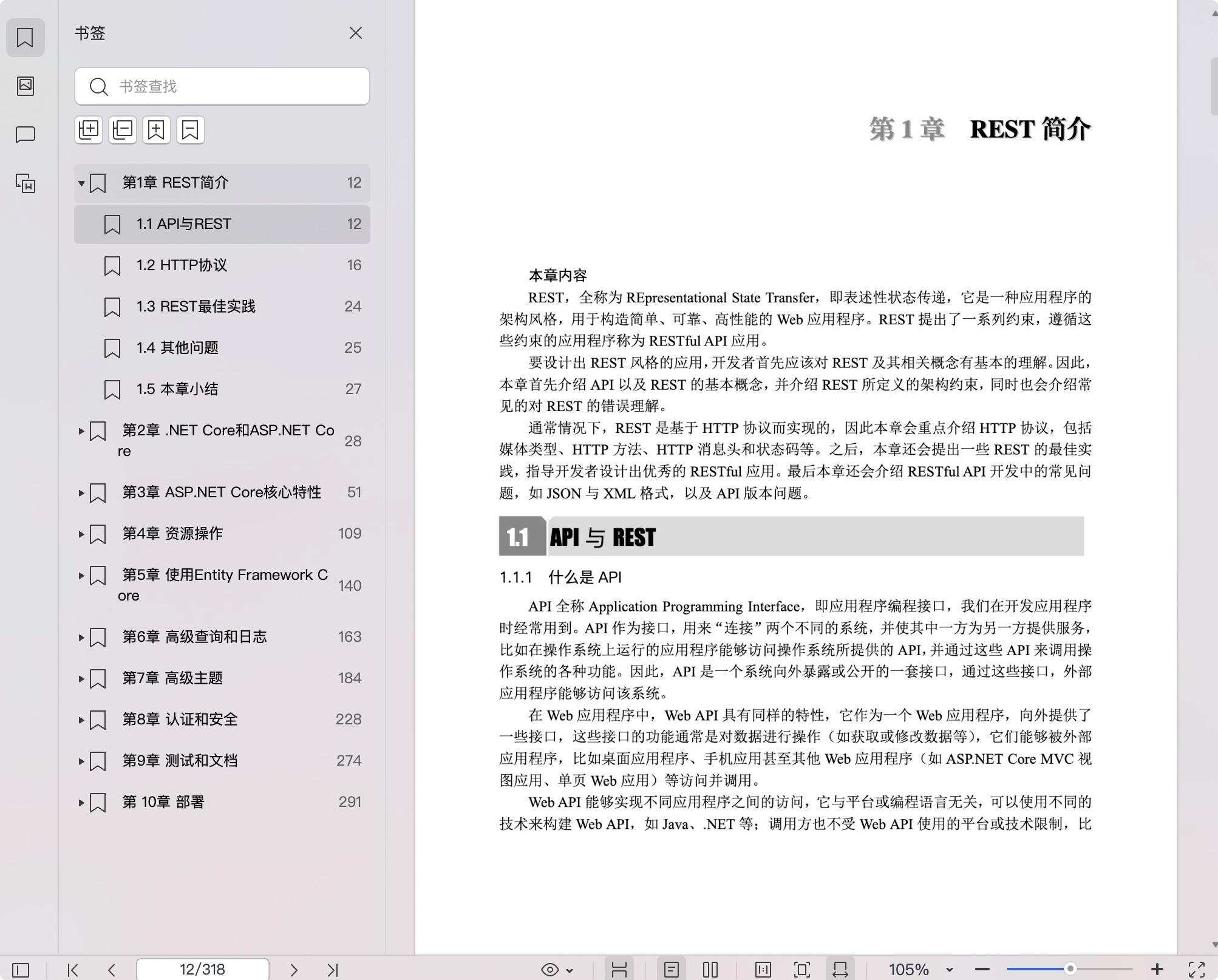Open bookmark 第9章 测试和文档
Screen dimensions: 1218x980
222,761
